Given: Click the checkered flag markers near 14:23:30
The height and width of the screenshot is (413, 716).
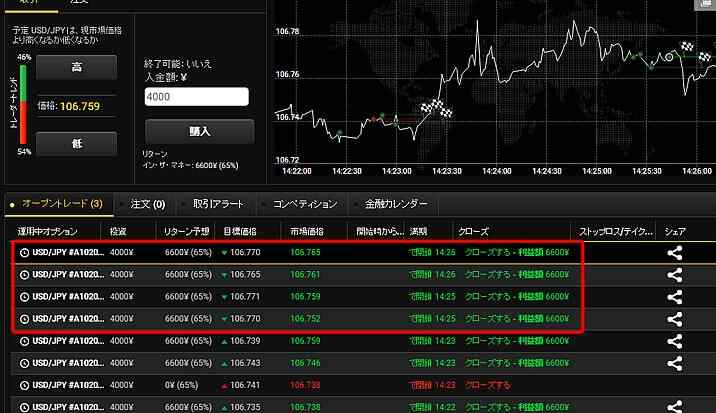Looking at the screenshot, I should click(x=437, y=108).
